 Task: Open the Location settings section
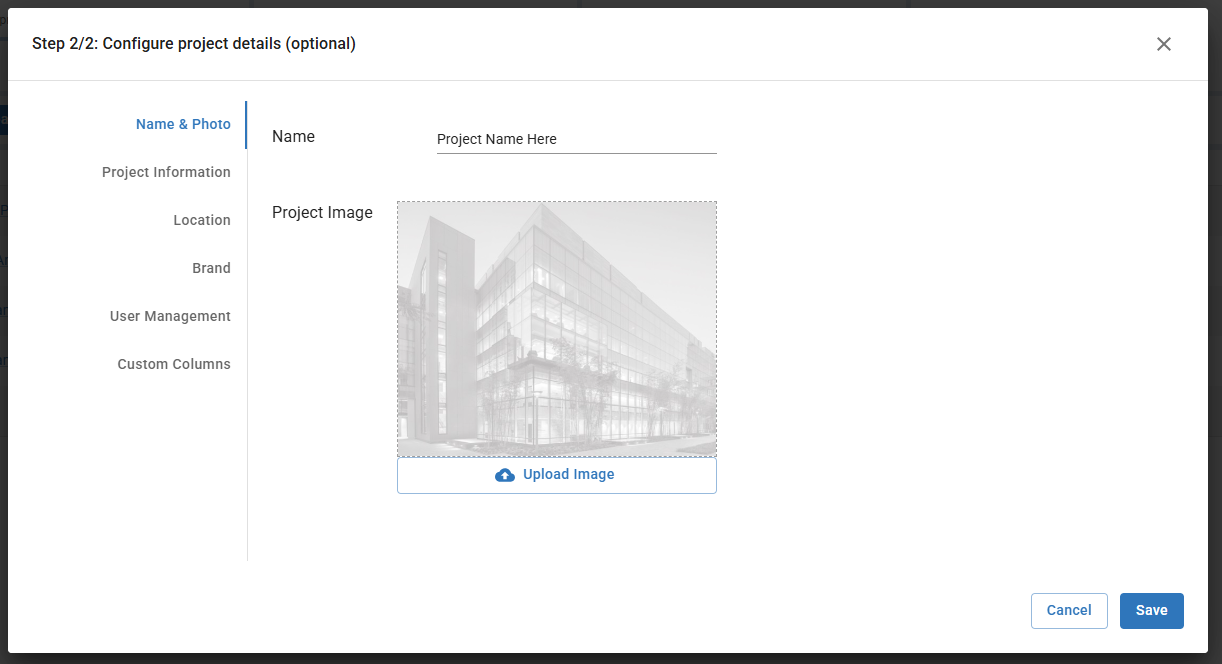pos(202,220)
